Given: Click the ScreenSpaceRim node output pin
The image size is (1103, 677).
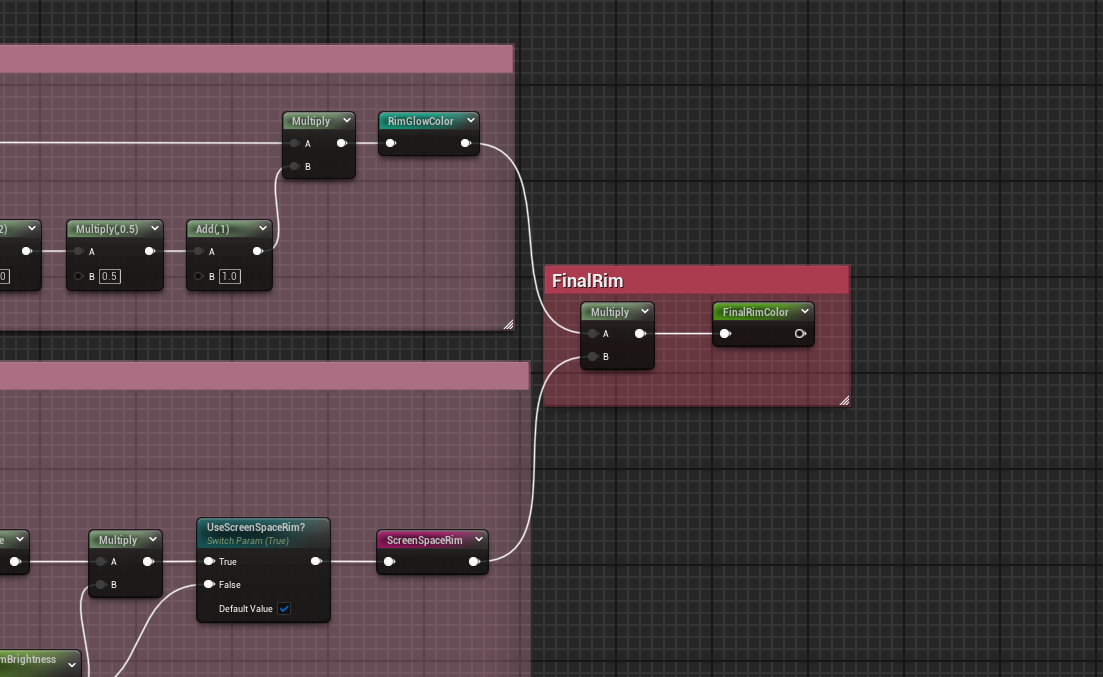Looking at the screenshot, I should coord(474,562).
